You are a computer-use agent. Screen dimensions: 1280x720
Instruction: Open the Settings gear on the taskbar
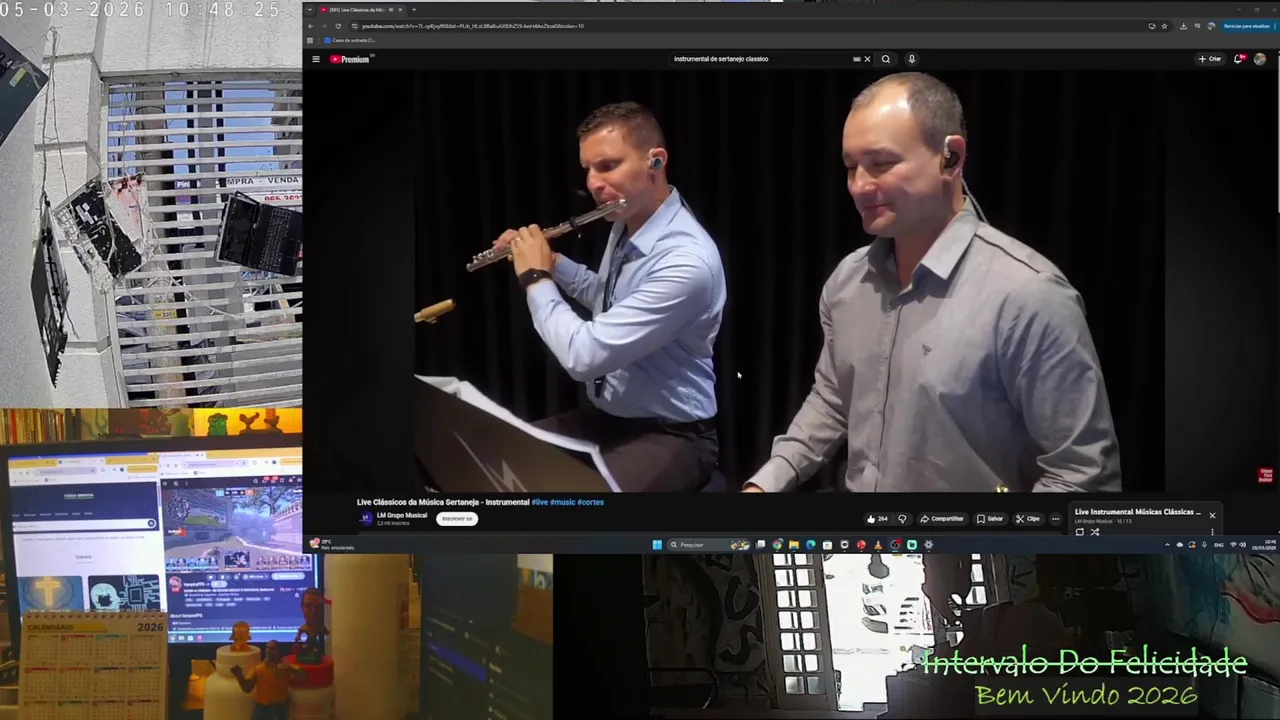point(928,545)
